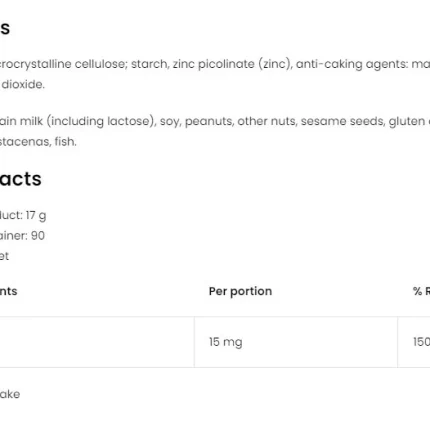
Task: Click the '% R' column header
Action: point(422,291)
